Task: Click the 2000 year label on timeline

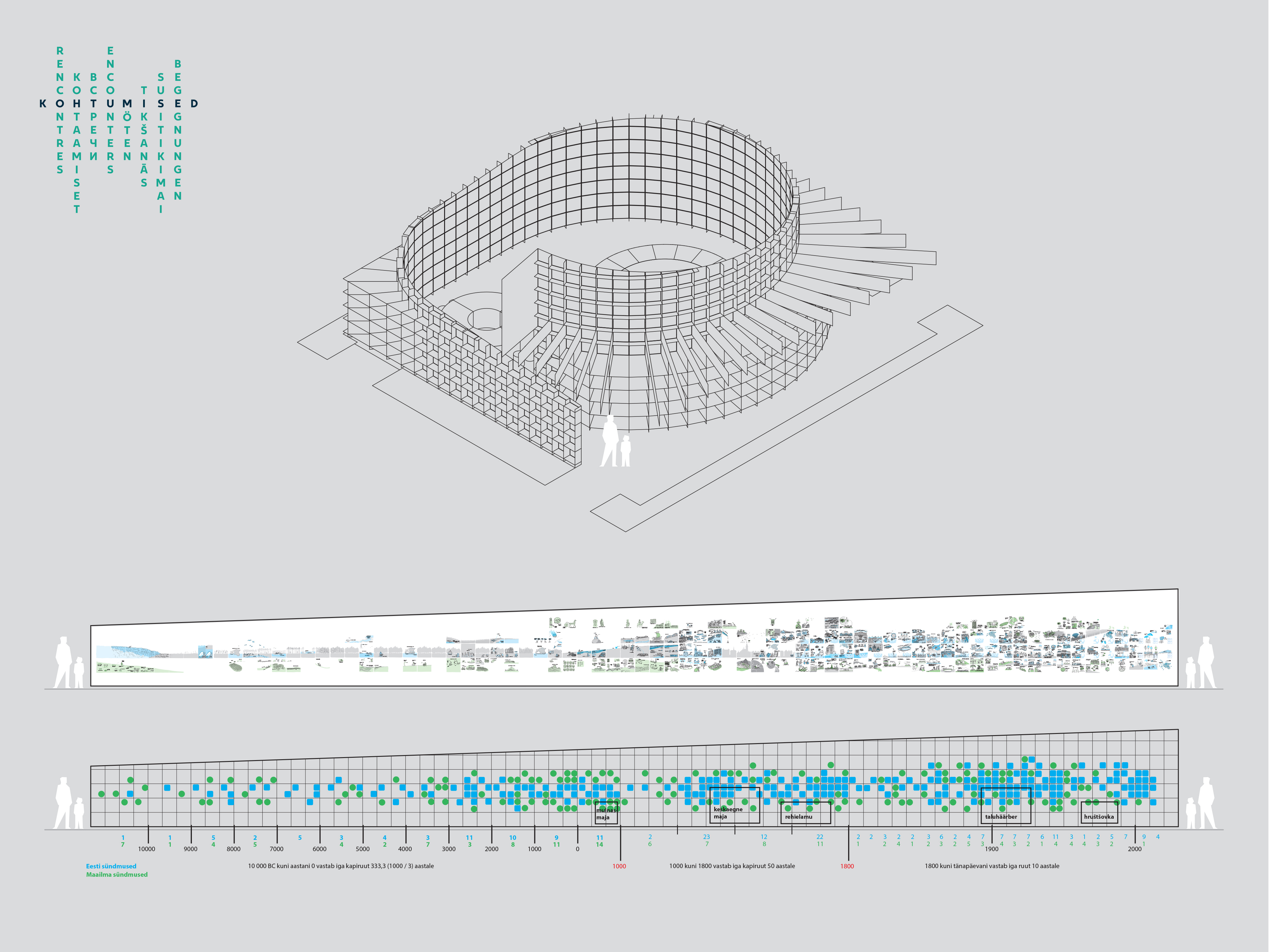Action: pos(1134,849)
